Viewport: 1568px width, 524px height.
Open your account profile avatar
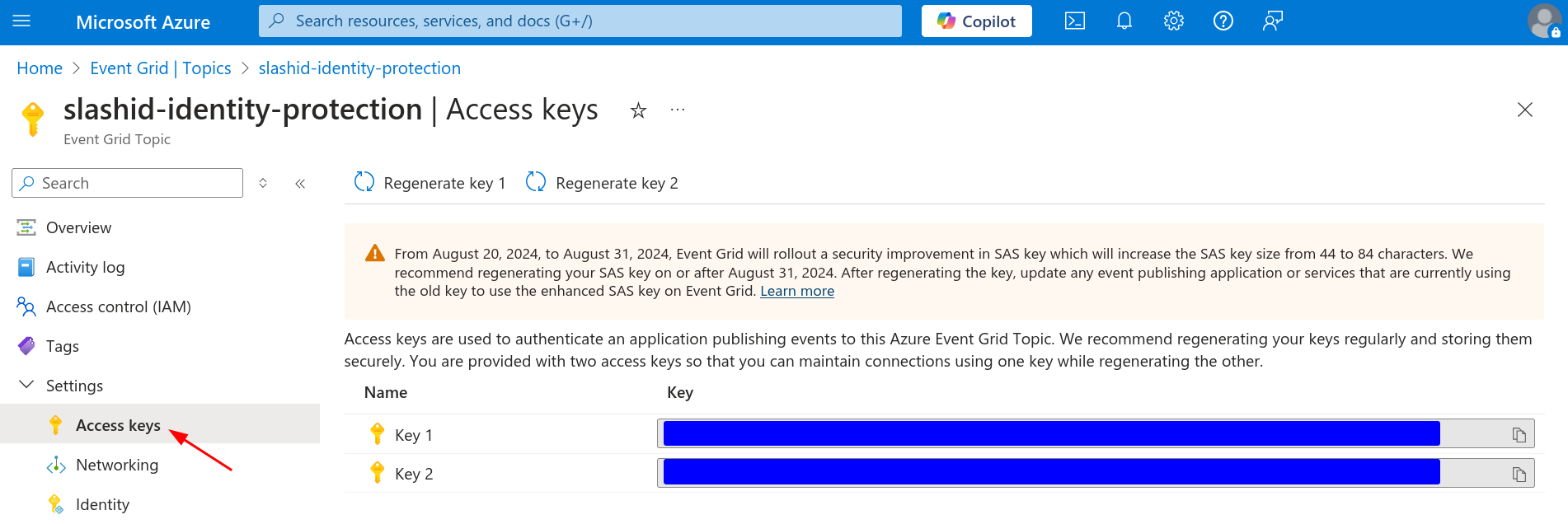[1542, 21]
